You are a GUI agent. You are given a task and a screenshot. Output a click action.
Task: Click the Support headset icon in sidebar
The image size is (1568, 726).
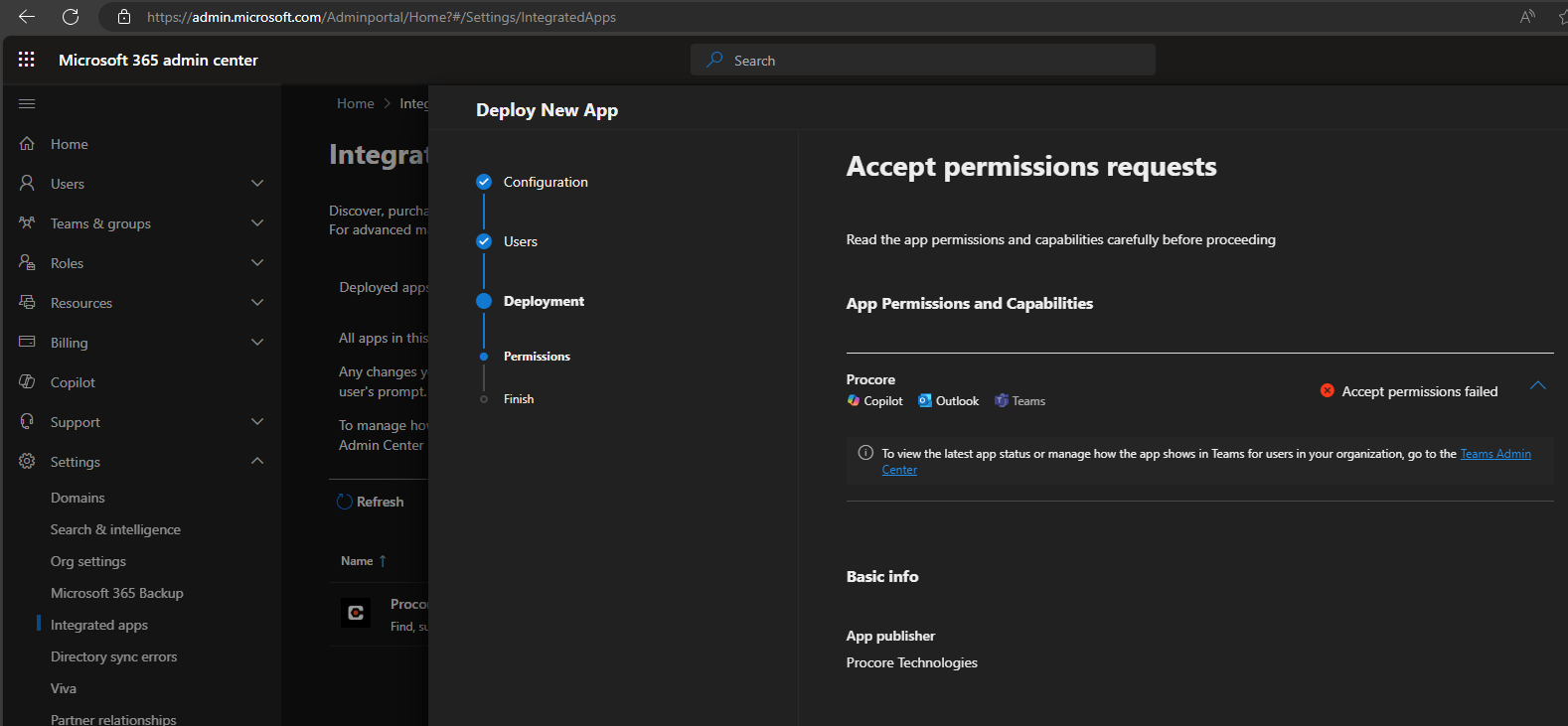[x=27, y=422]
